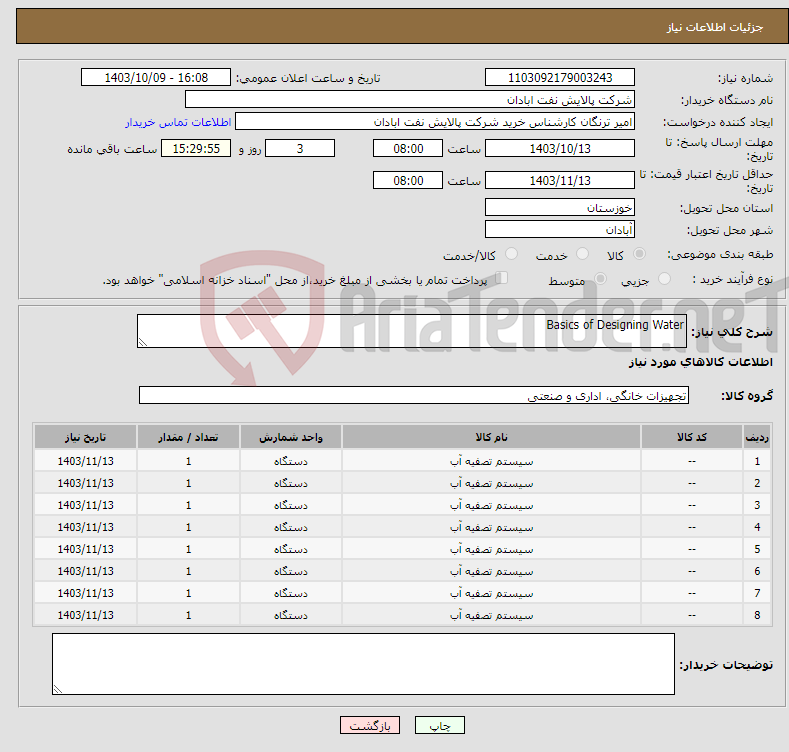Click the دستگاه unit in row 4

point(291,527)
